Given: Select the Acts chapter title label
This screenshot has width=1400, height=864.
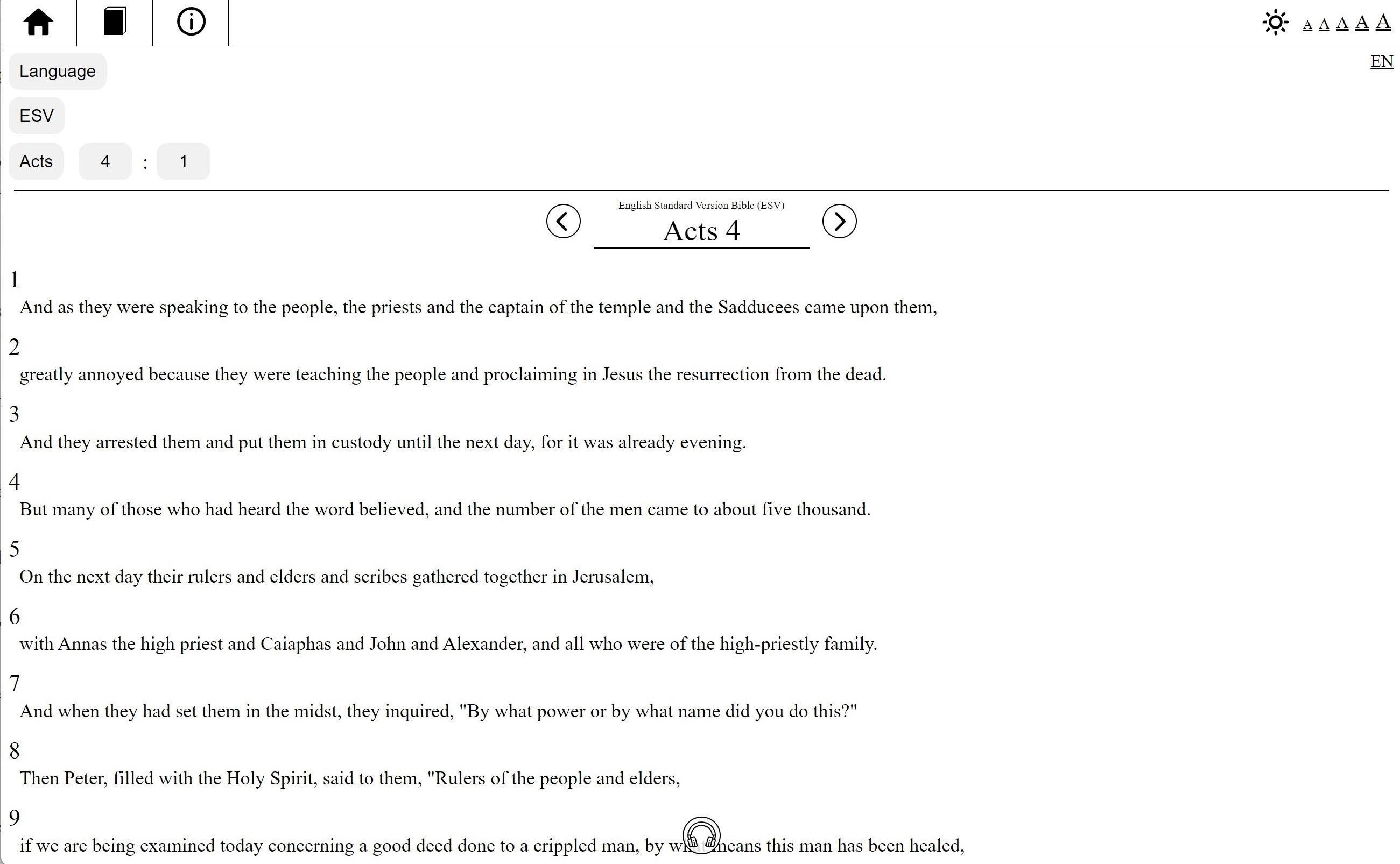Looking at the screenshot, I should (x=700, y=231).
